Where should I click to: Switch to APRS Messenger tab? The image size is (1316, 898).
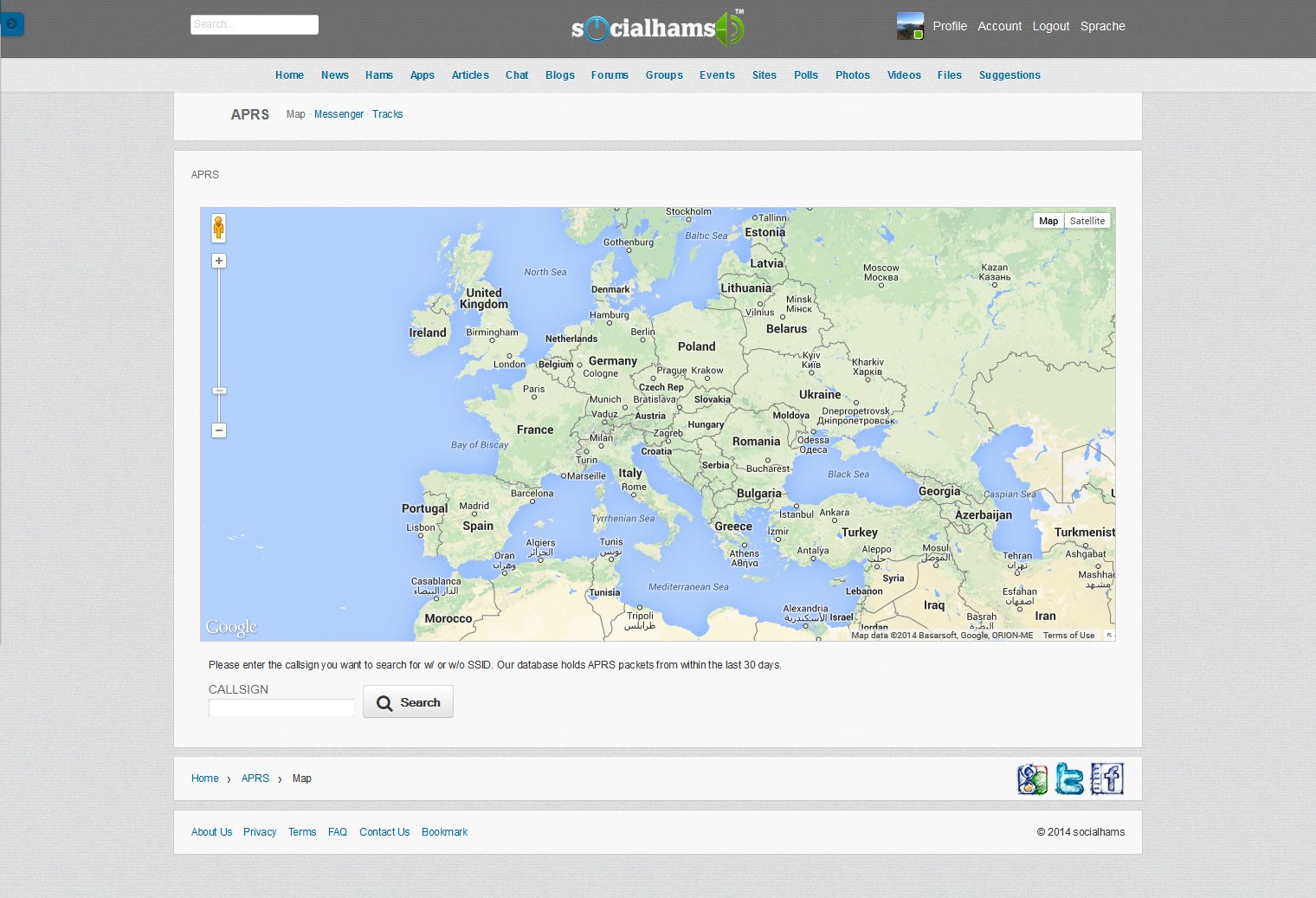pyautogui.click(x=339, y=114)
